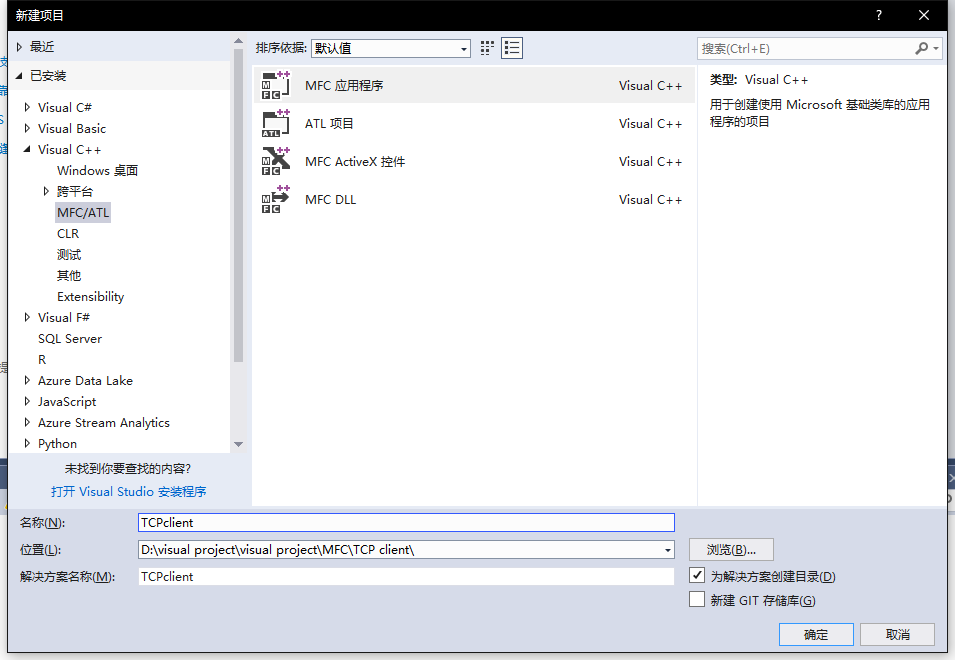Open the 打开 Visual Studio 安装程序 link
The width and height of the screenshot is (955, 660).
pos(129,491)
